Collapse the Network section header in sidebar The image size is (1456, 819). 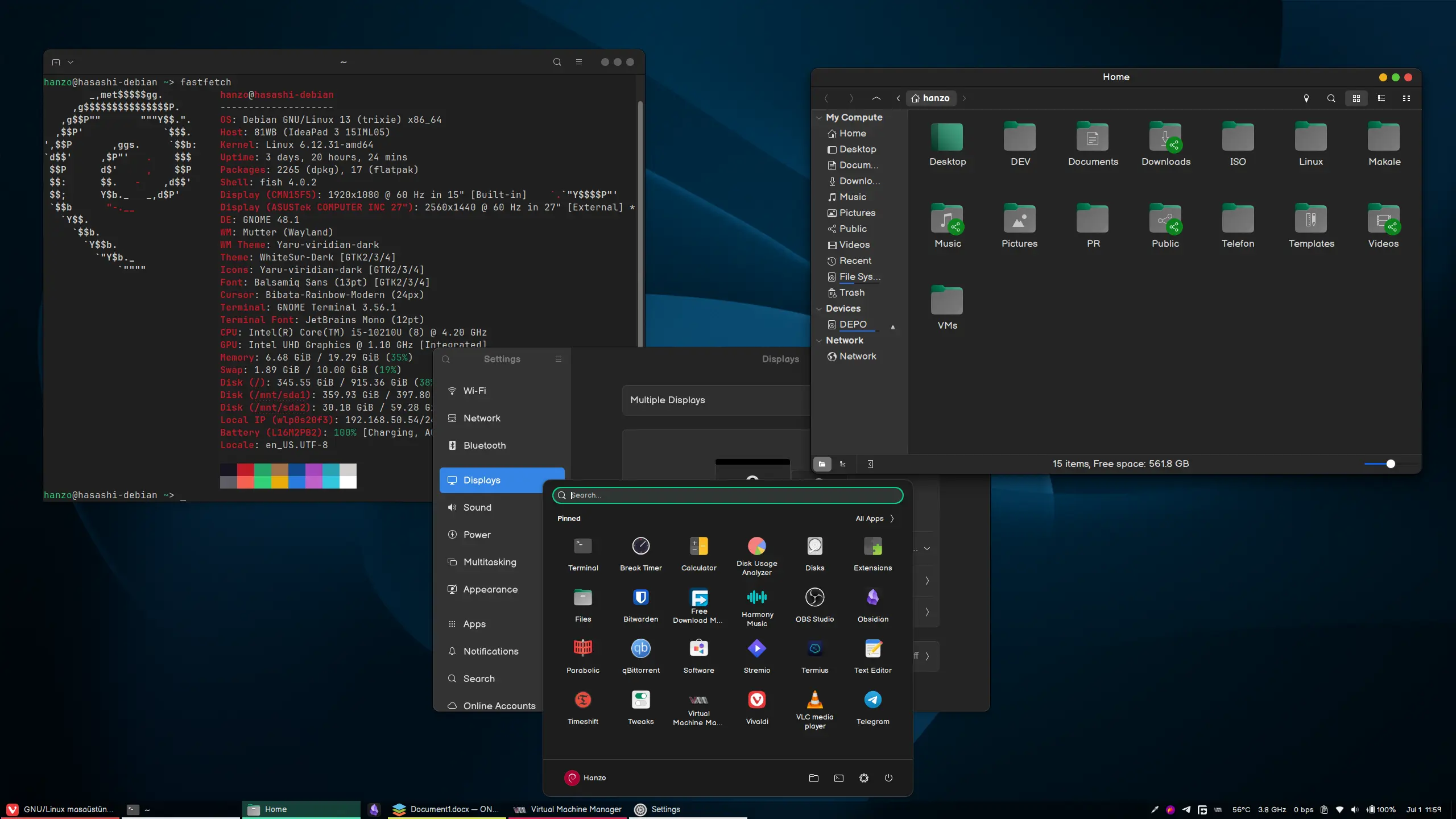818,340
